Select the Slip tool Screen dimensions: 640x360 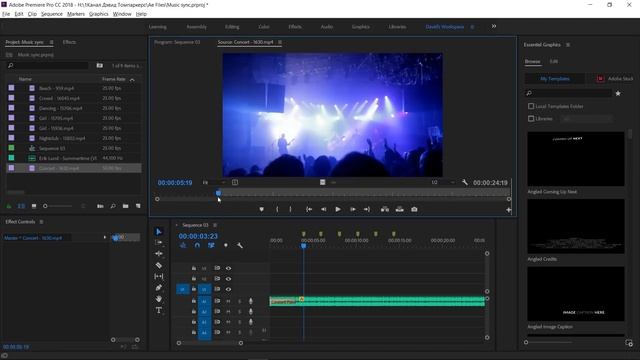click(x=159, y=276)
